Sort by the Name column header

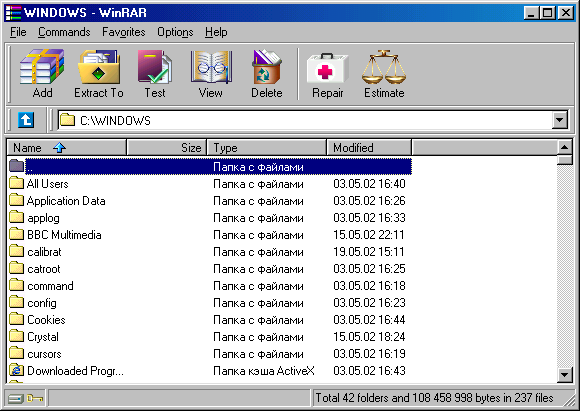(67, 148)
